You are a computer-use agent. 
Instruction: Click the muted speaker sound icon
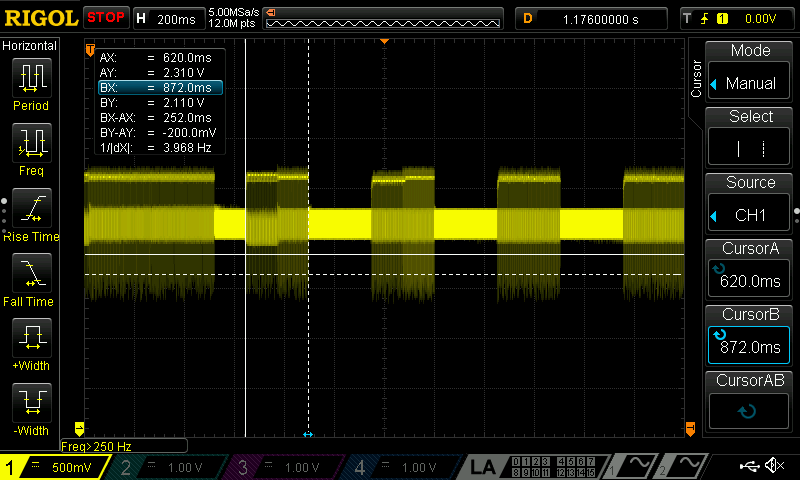(x=774, y=465)
